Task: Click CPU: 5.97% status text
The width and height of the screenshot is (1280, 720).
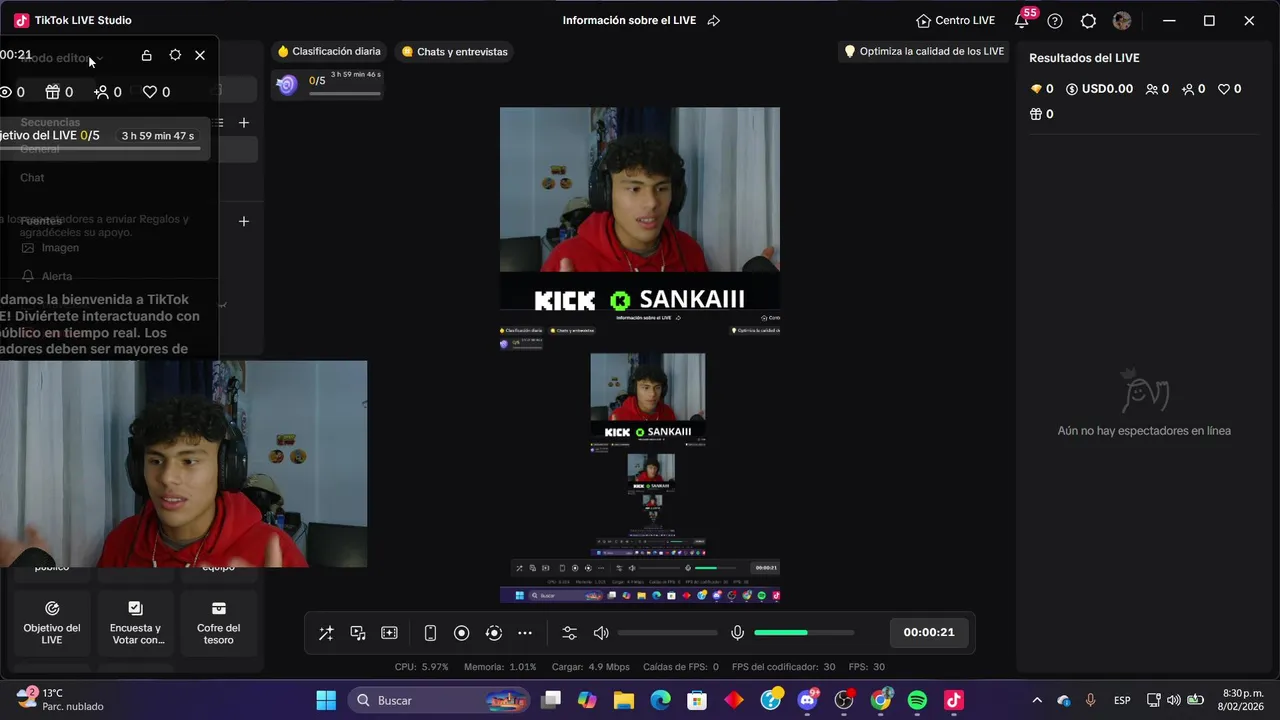Action: point(422,667)
